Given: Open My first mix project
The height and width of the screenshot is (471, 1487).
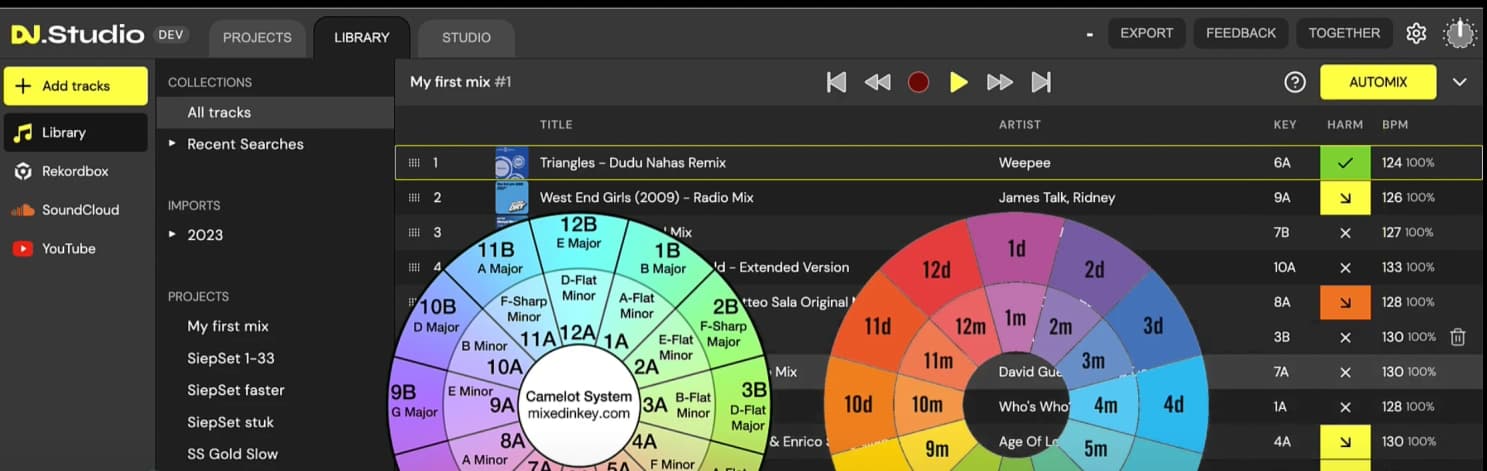Looking at the screenshot, I should tap(228, 326).
